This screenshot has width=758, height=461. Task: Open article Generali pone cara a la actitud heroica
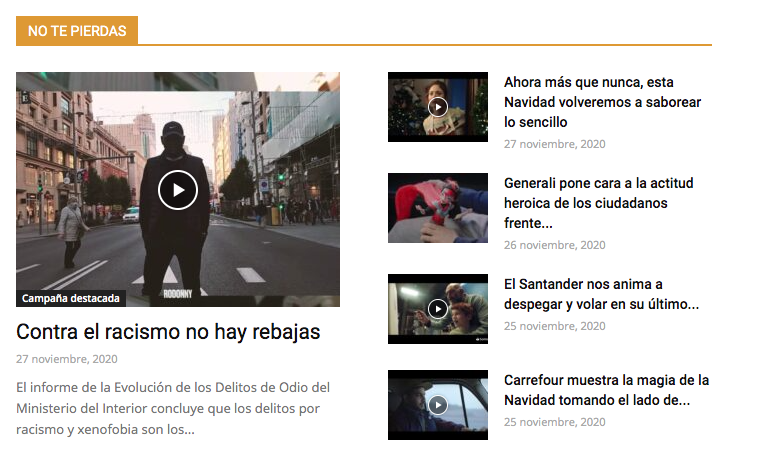[598, 203]
